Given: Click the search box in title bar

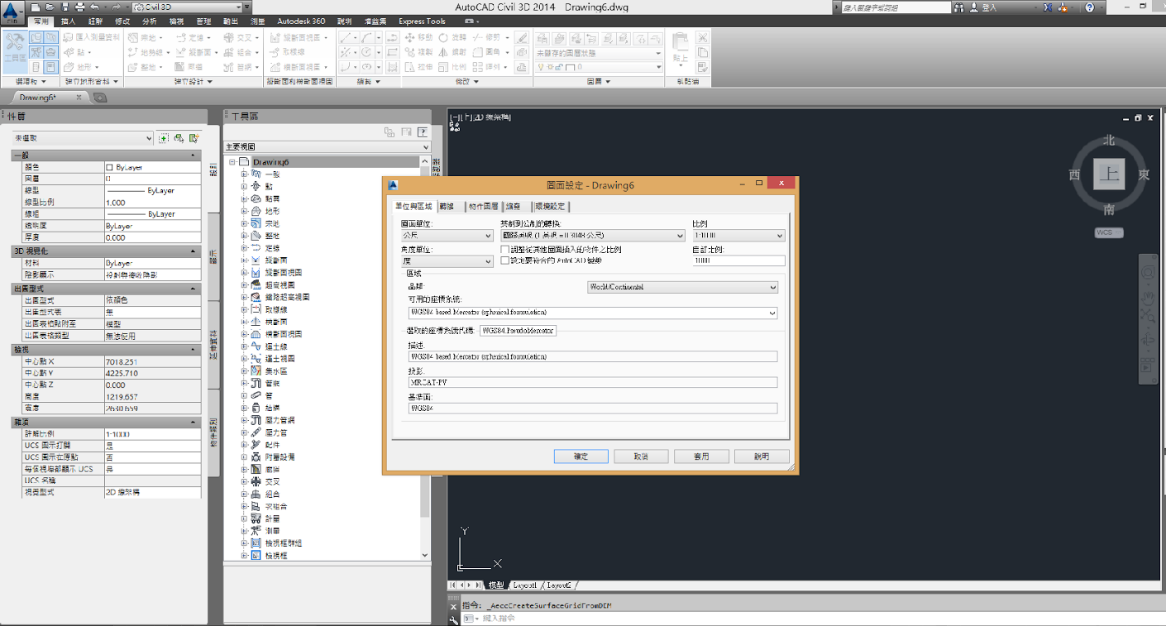Looking at the screenshot, I should [895, 7].
